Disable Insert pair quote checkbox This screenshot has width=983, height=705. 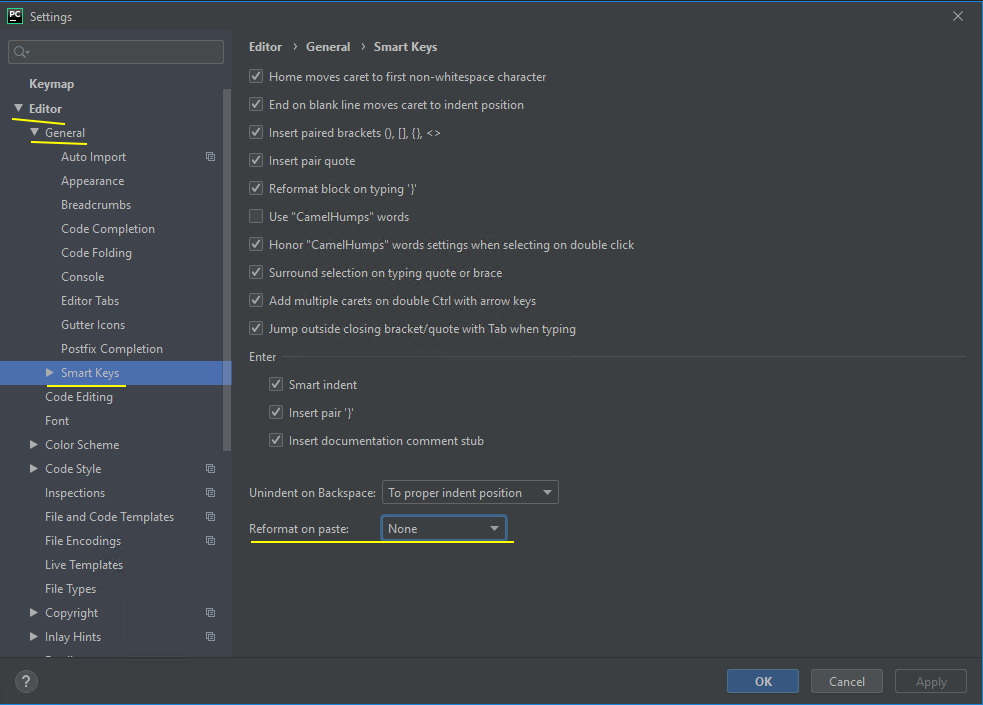(x=256, y=161)
